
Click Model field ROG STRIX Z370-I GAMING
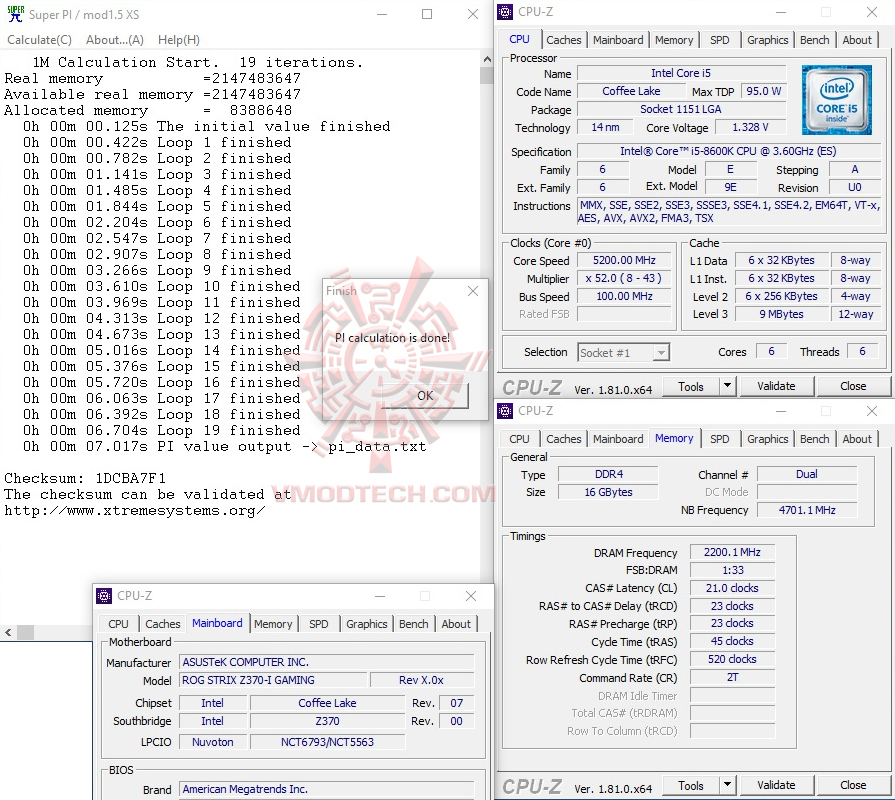(x=272, y=680)
